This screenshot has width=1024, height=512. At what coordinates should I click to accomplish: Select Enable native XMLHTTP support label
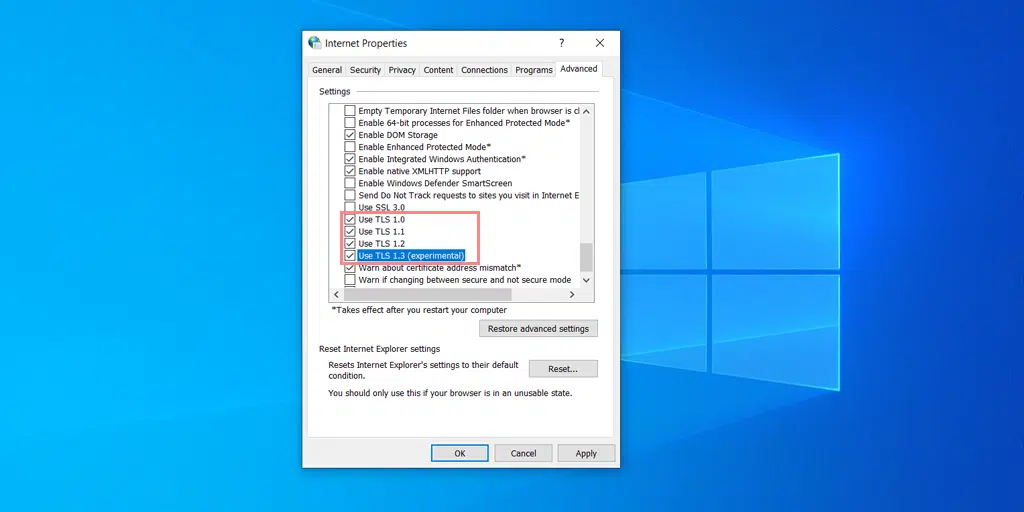click(x=419, y=171)
